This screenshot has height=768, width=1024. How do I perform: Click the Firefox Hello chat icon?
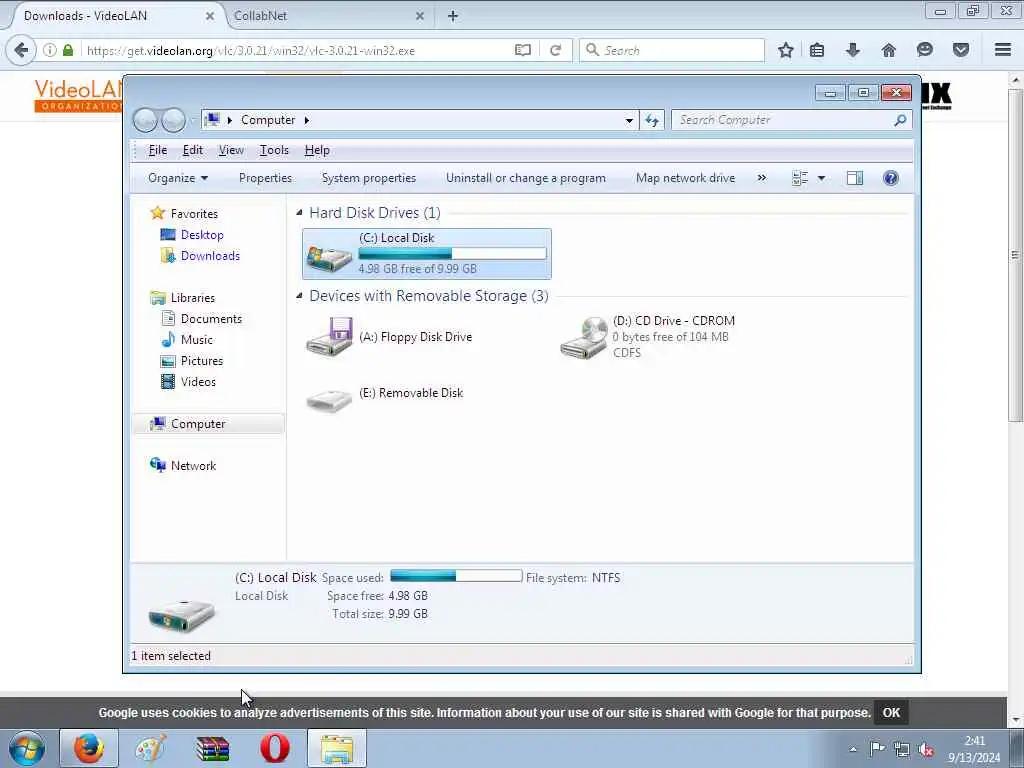click(x=924, y=50)
